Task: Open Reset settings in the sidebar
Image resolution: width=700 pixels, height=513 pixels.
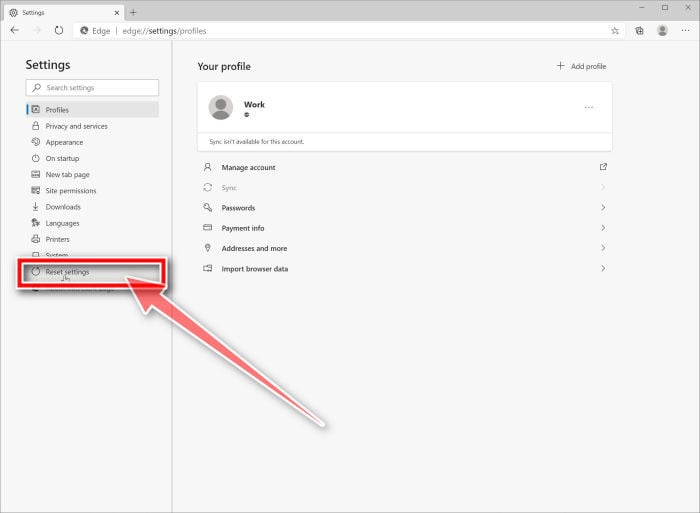Action: pos(92,272)
